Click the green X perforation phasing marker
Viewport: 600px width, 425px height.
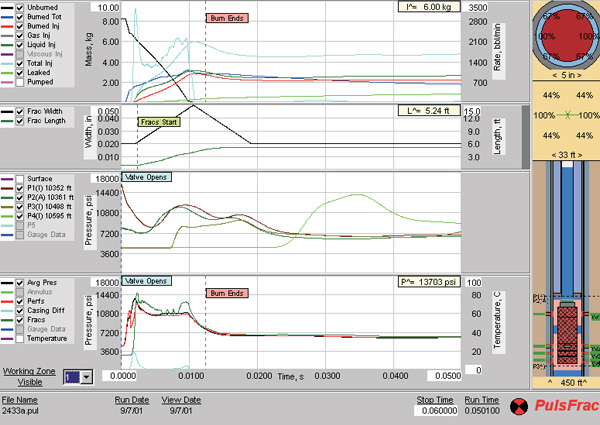pos(566,117)
